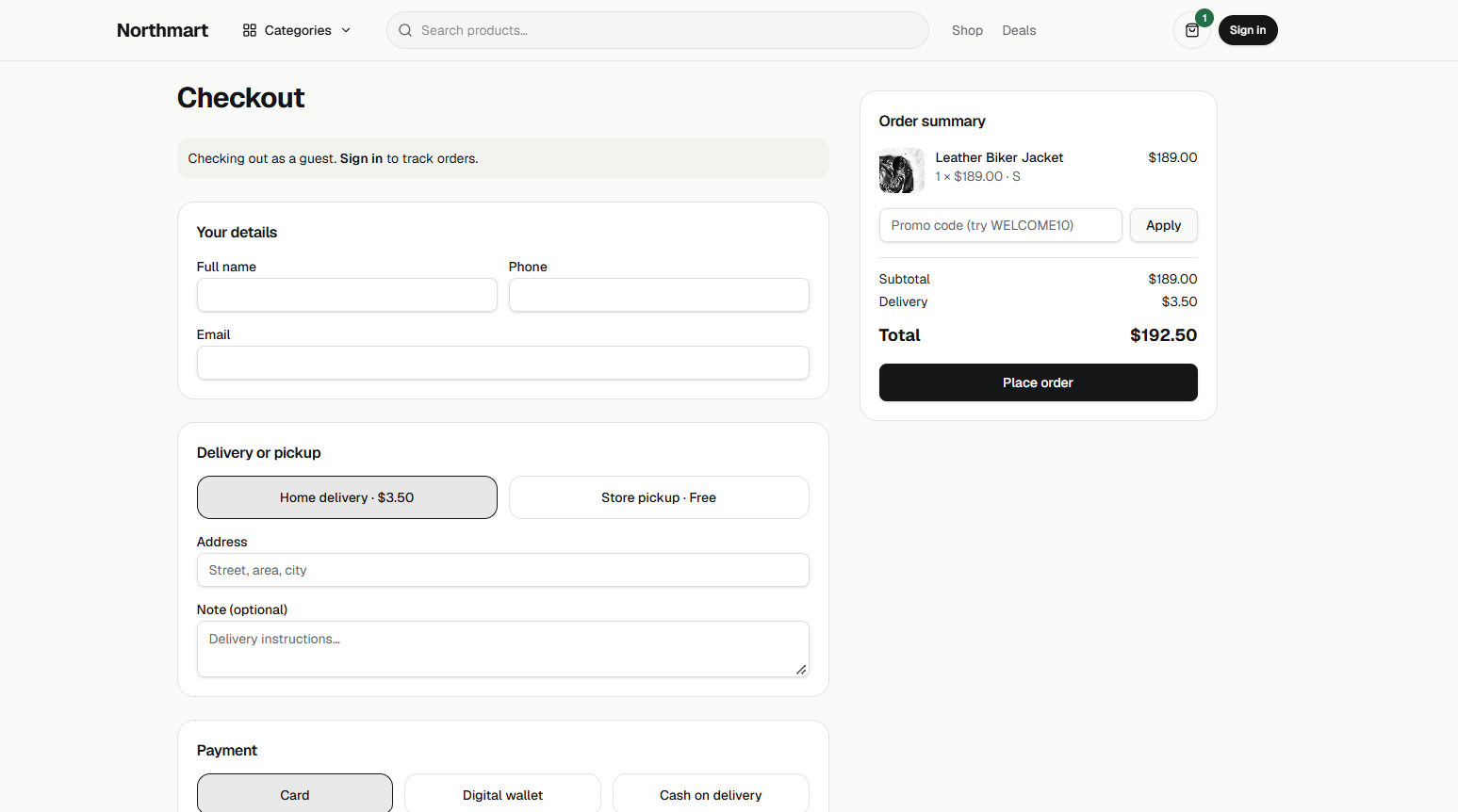Image resolution: width=1458 pixels, height=812 pixels.
Task: Select Home delivery · $3.50 option
Action: click(347, 497)
